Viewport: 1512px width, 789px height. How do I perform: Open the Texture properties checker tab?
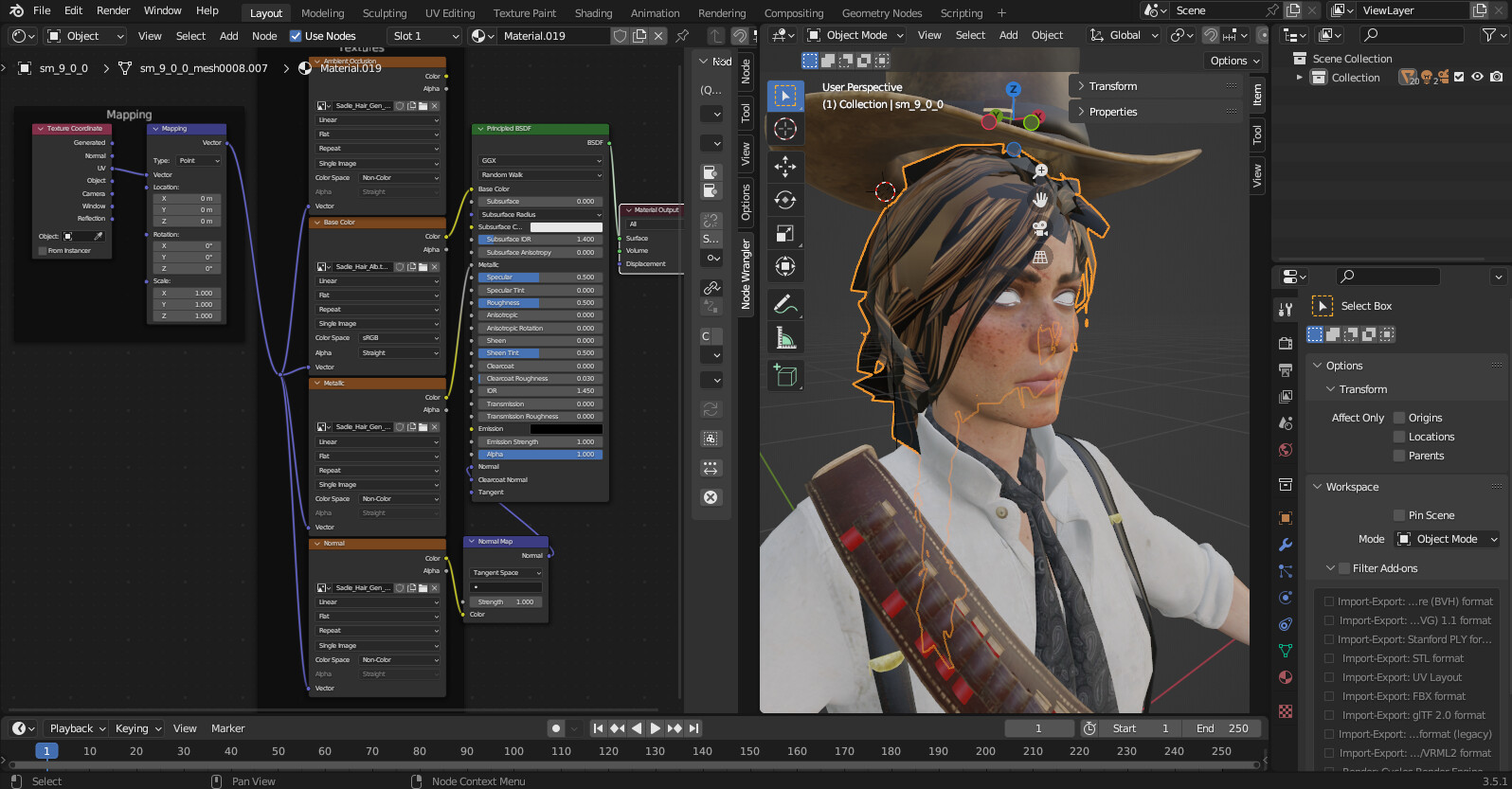coord(1286,711)
